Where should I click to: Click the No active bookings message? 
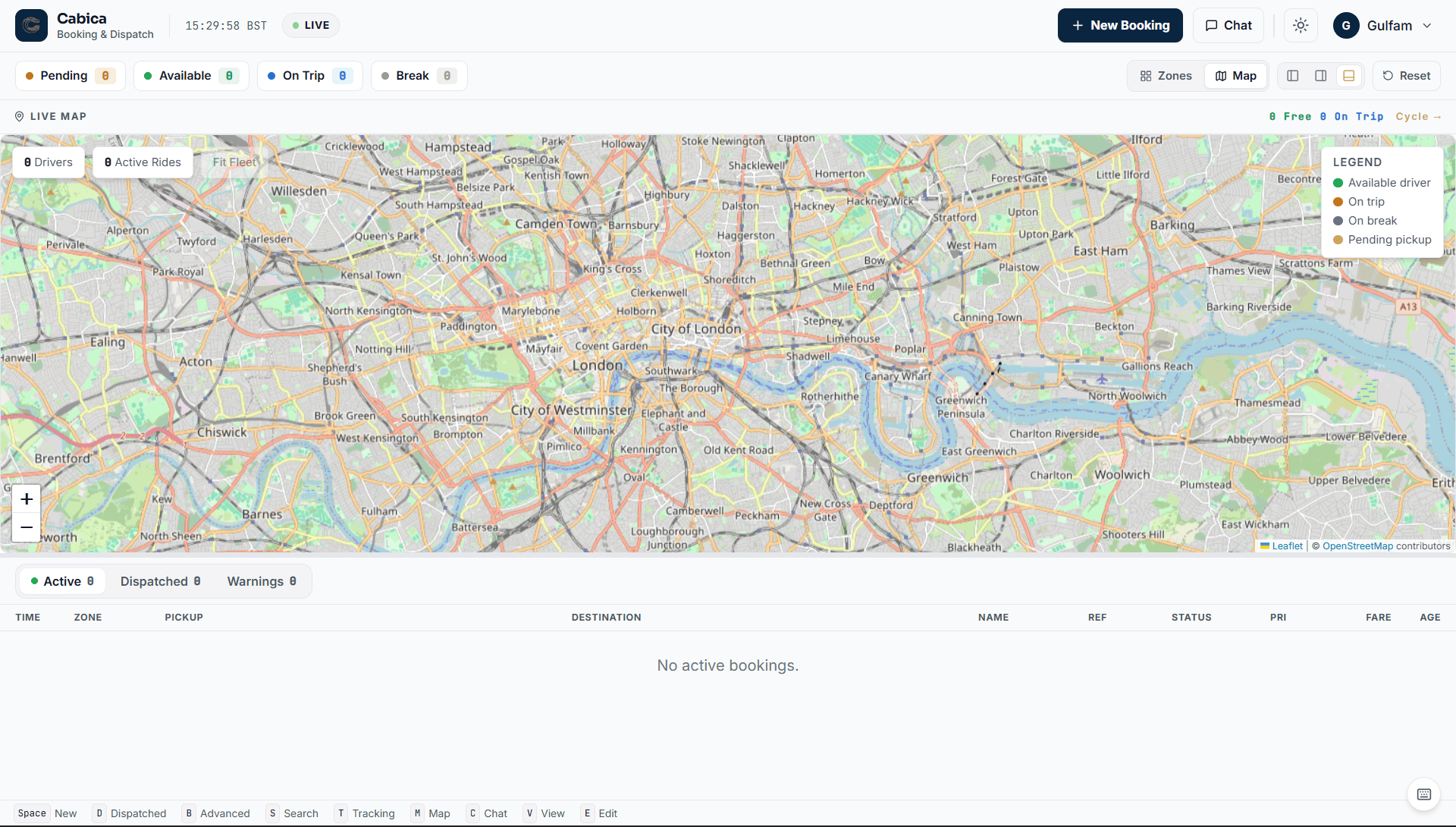point(728,665)
